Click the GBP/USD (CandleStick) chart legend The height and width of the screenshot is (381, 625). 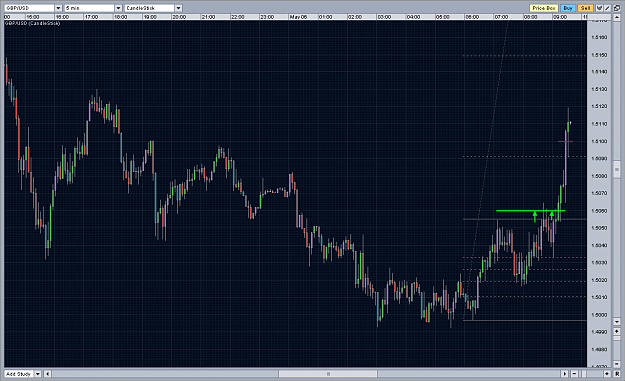(33, 24)
